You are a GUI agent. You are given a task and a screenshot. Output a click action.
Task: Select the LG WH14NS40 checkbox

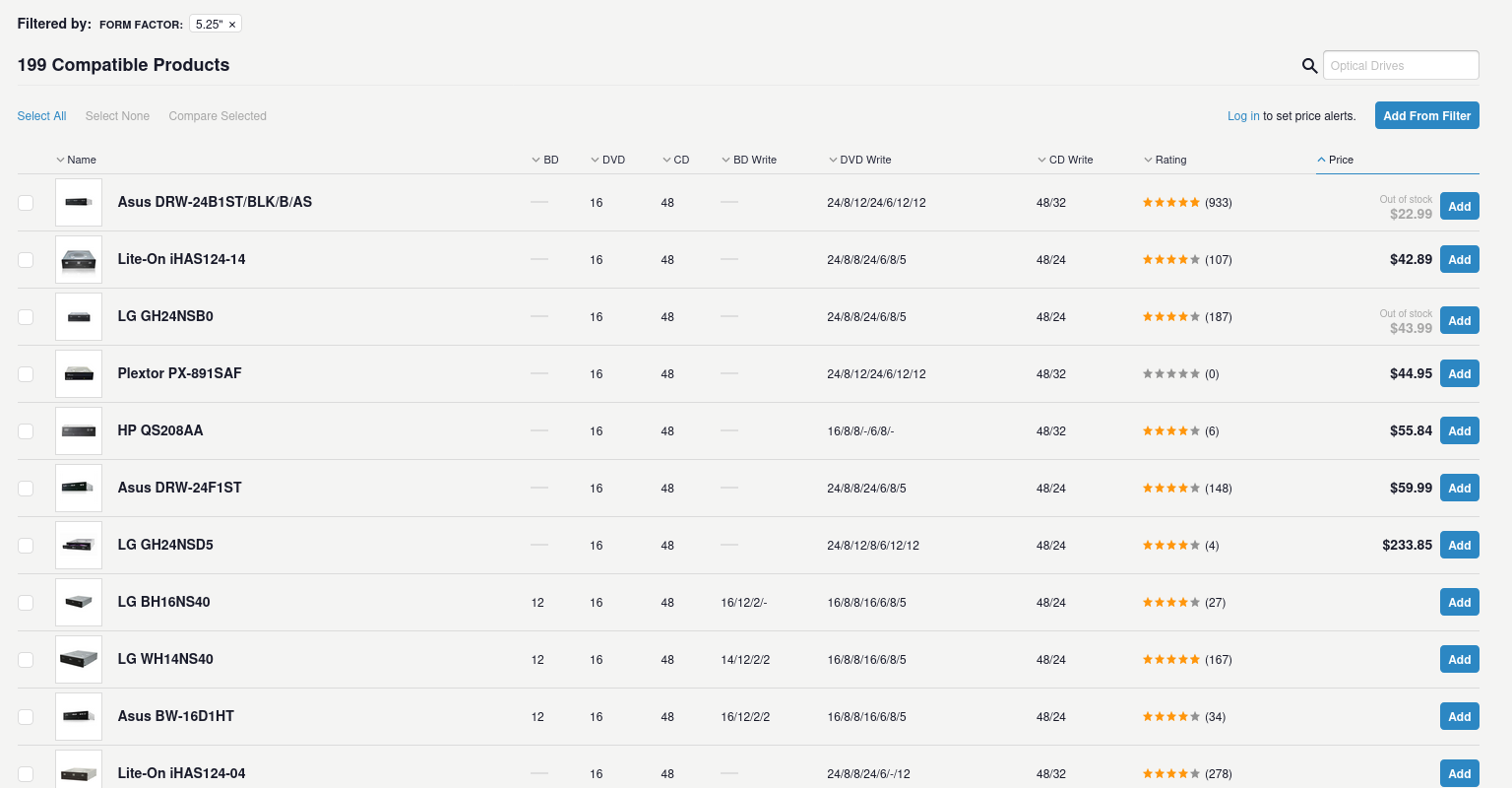(26, 660)
